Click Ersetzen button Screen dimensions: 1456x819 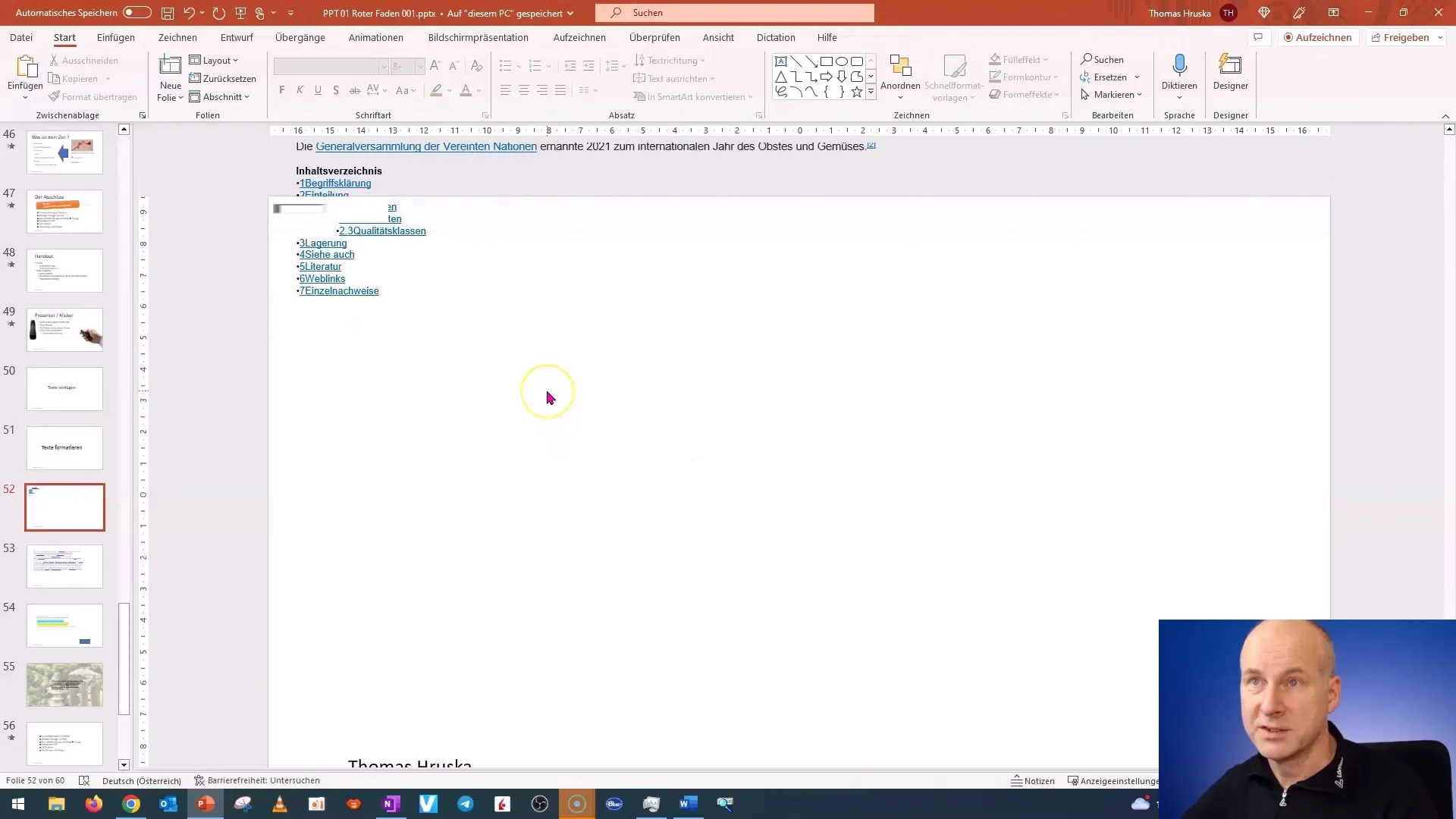1103,77
